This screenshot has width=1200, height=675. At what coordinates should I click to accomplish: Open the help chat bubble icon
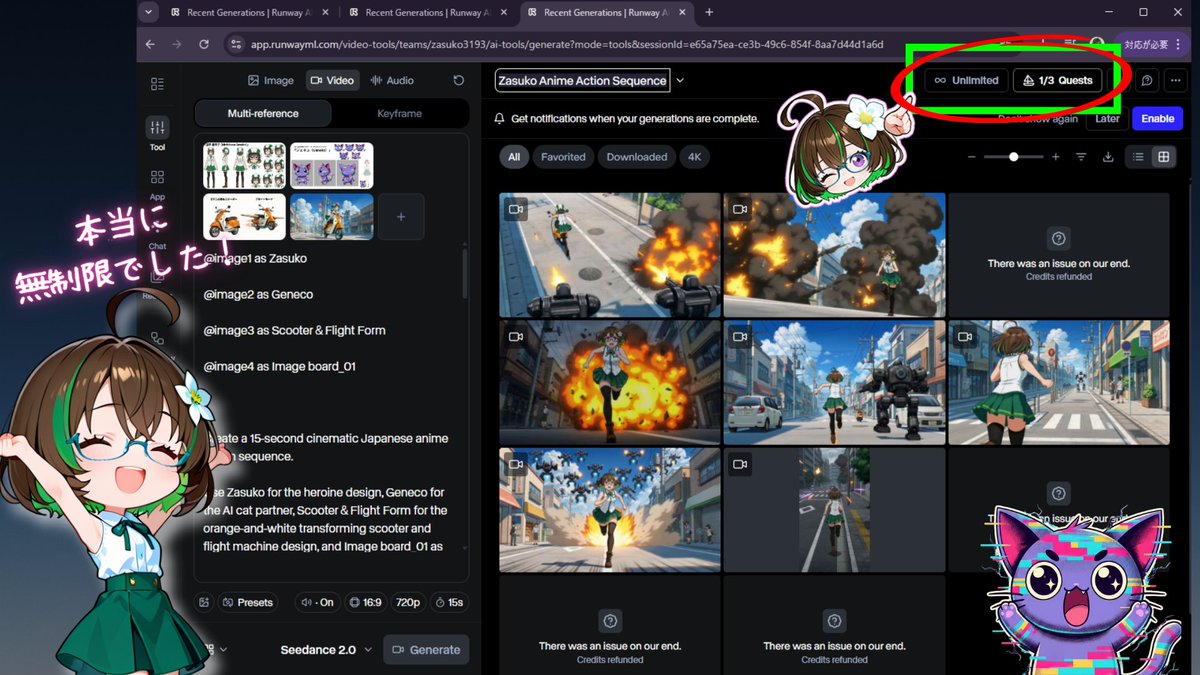pos(1147,80)
